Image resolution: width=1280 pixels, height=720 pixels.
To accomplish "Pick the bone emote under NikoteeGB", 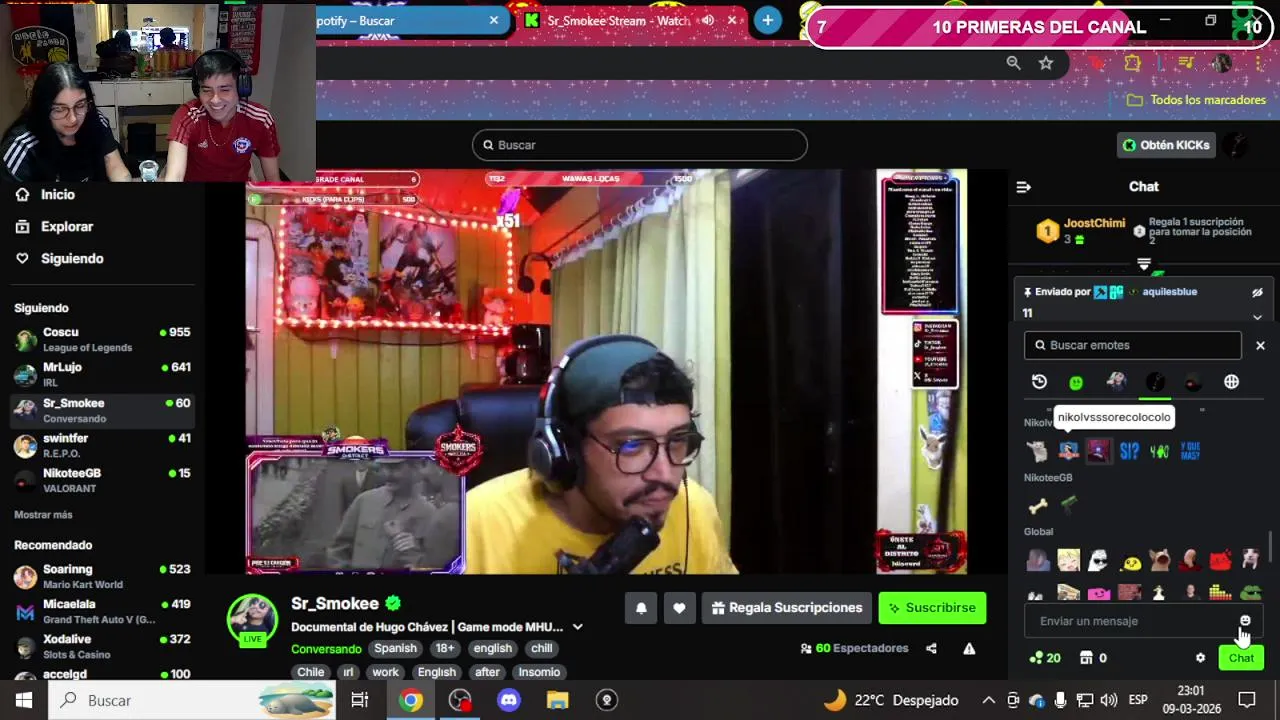I will point(1038,506).
